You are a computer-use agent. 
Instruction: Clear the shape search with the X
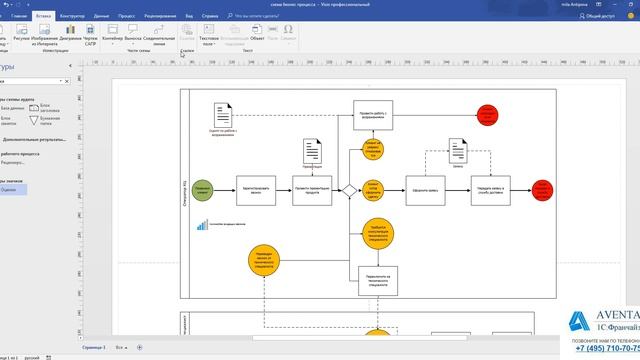click(x=67, y=81)
